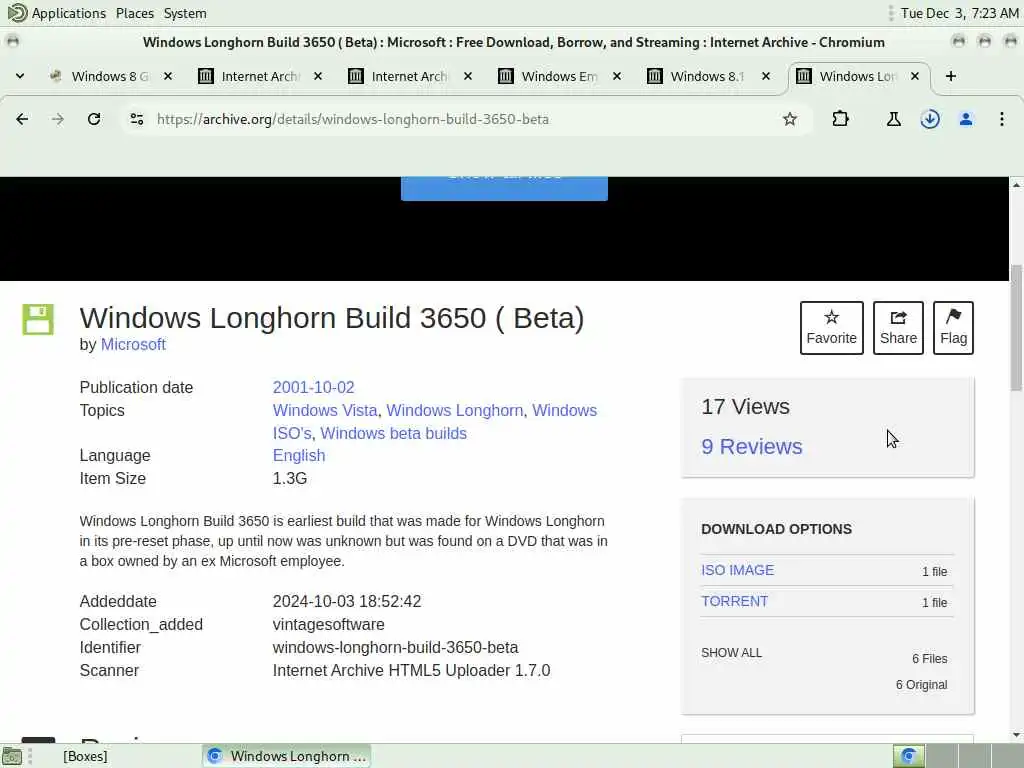Open the Microsoft creator link
This screenshot has height=768, width=1024.
click(x=133, y=344)
